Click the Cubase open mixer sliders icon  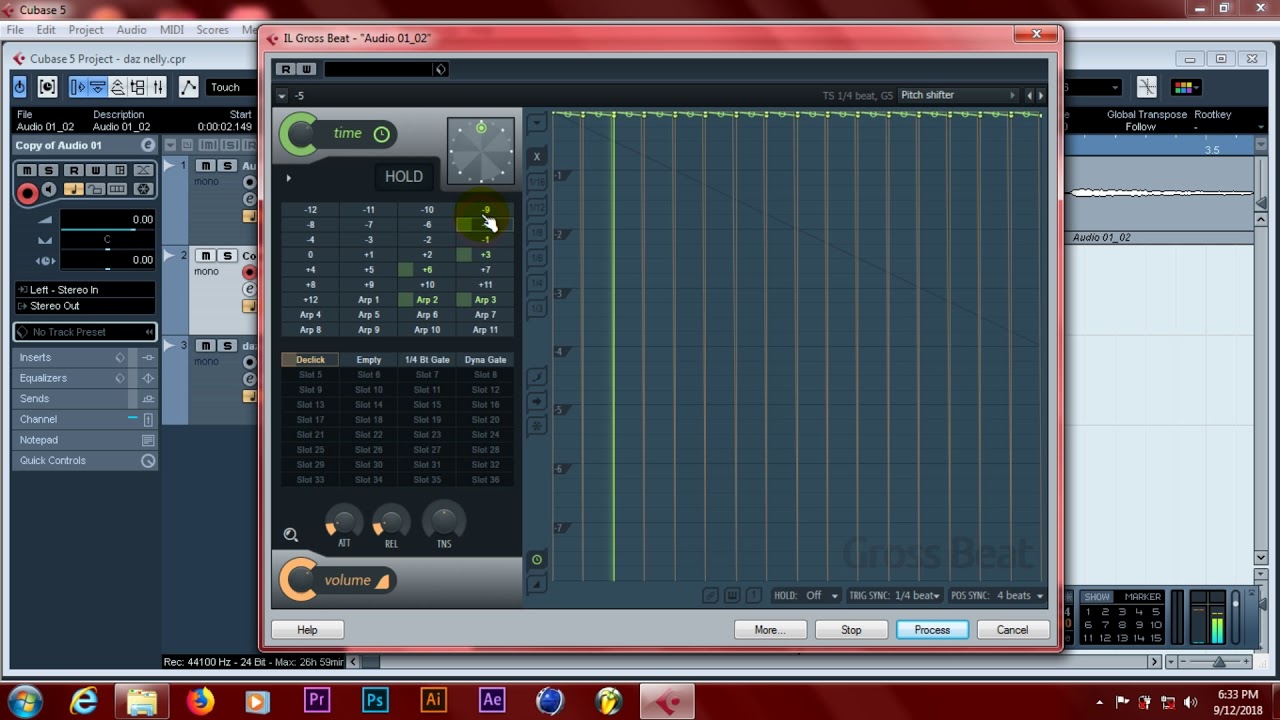(x=158, y=87)
